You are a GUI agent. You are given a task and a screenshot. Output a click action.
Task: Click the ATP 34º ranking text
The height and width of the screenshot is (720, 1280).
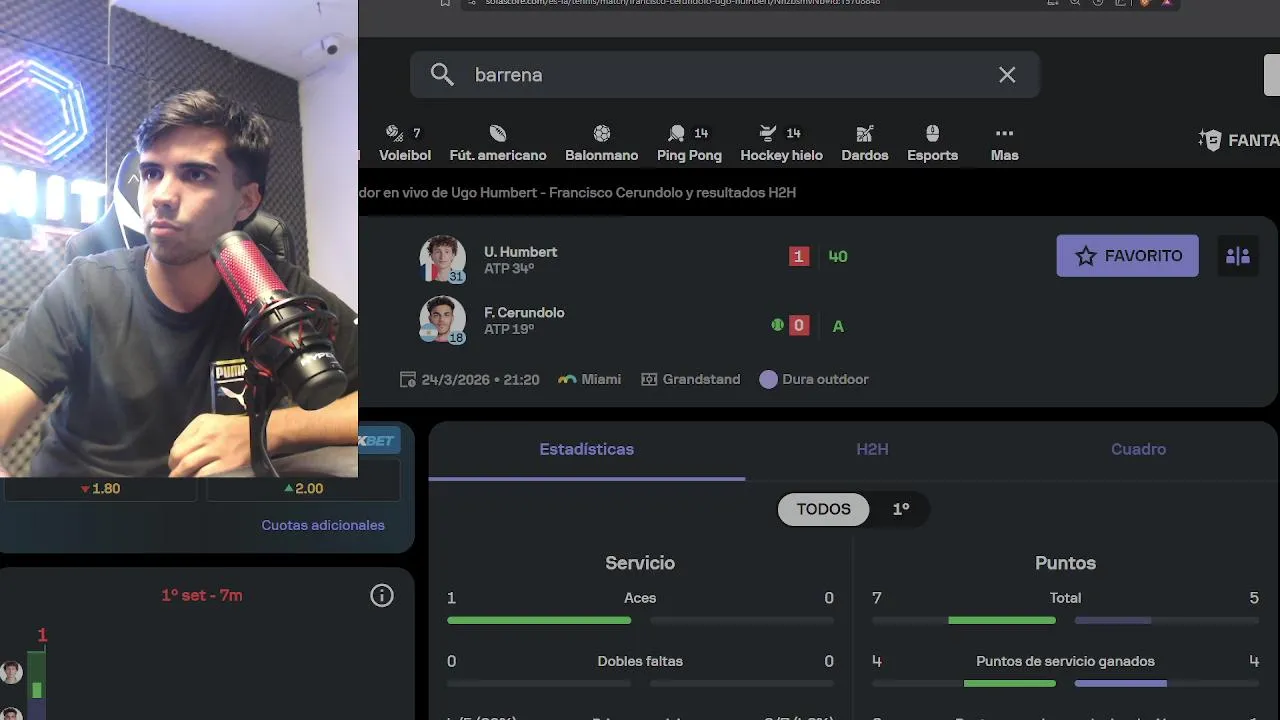509,269
